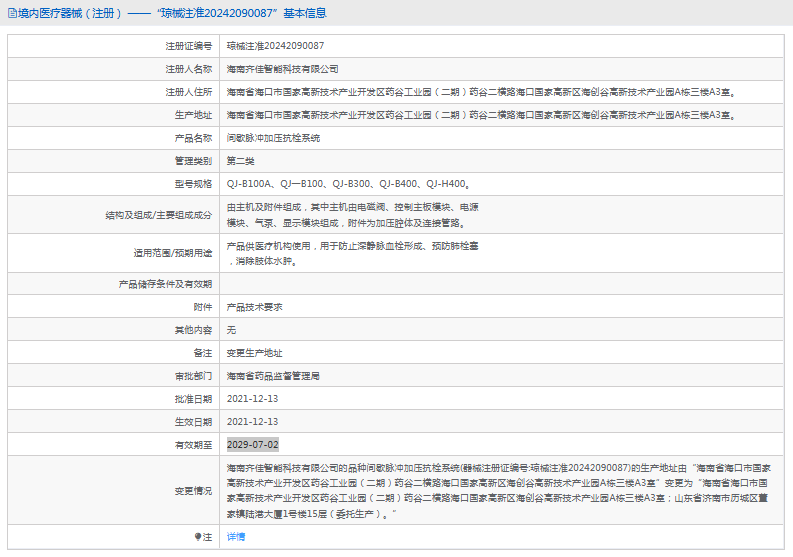Click the 结构及组成/主要组成成分 label
This screenshot has height=557, width=793.
click(x=158, y=215)
